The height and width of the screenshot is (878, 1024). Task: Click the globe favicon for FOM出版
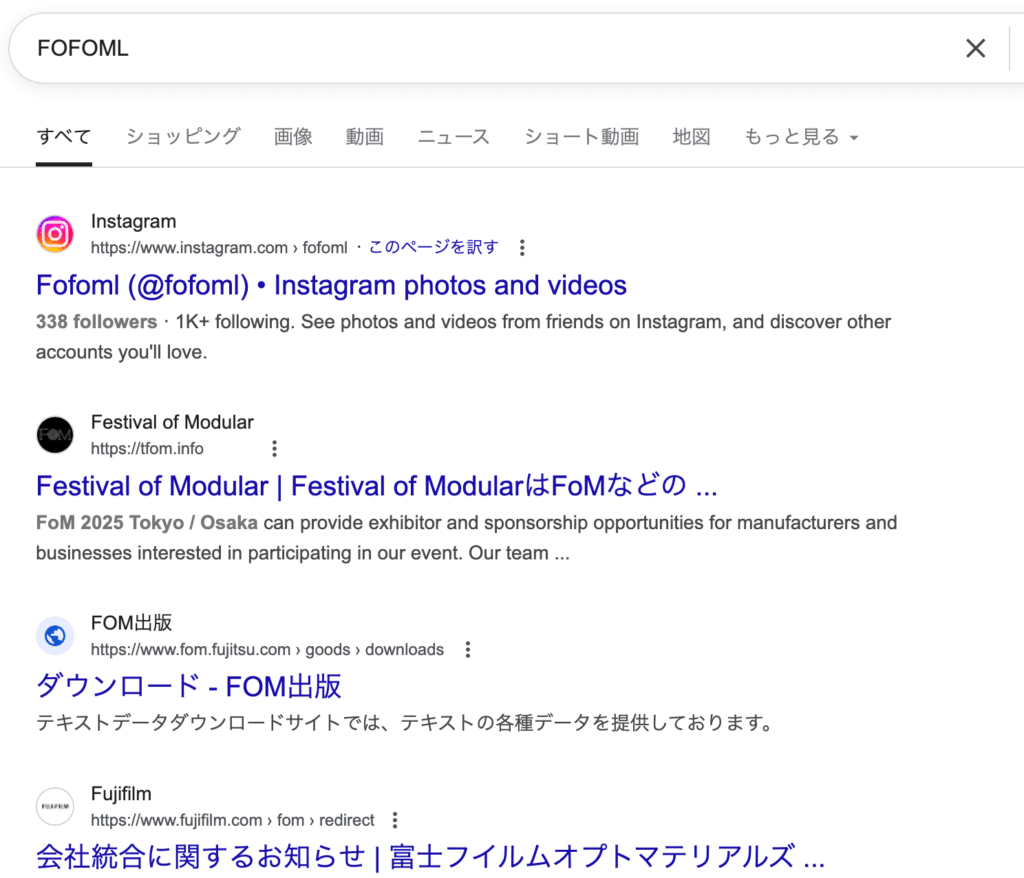(55, 636)
